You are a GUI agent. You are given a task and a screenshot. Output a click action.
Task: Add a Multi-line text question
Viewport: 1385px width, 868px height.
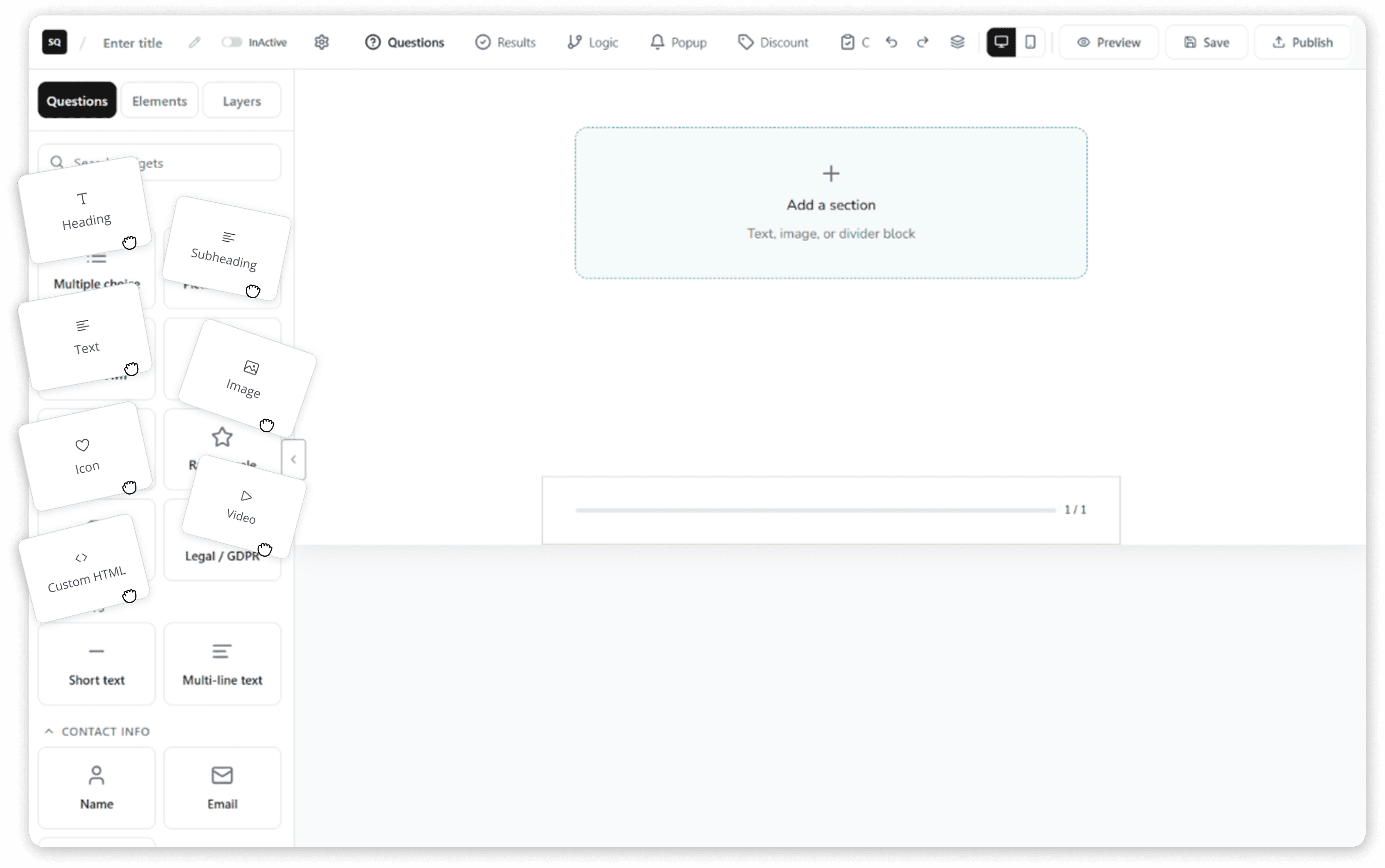[x=222, y=664]
